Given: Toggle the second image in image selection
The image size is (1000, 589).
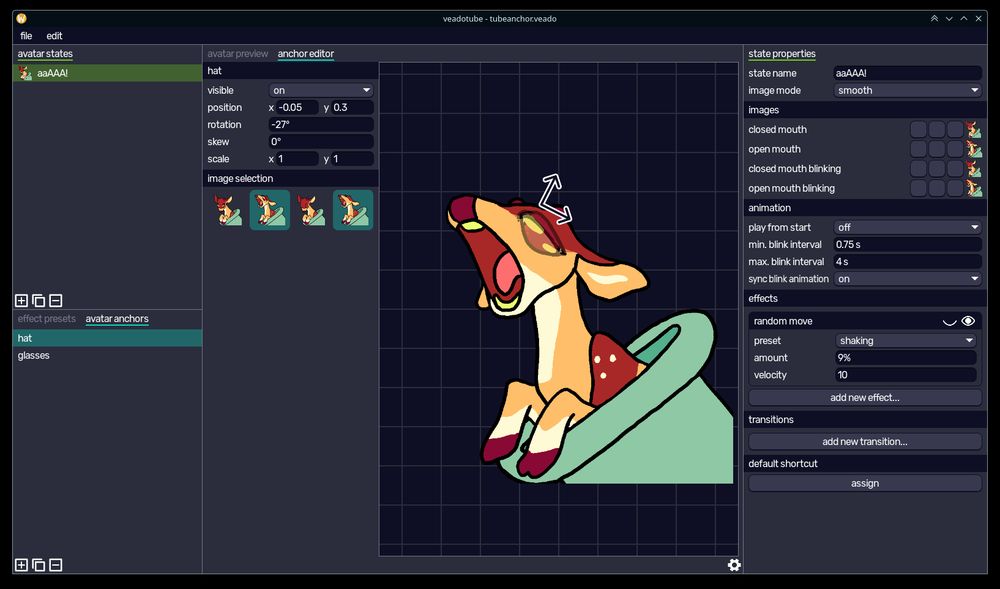Looking at the screenshot, I should (269, 210).
